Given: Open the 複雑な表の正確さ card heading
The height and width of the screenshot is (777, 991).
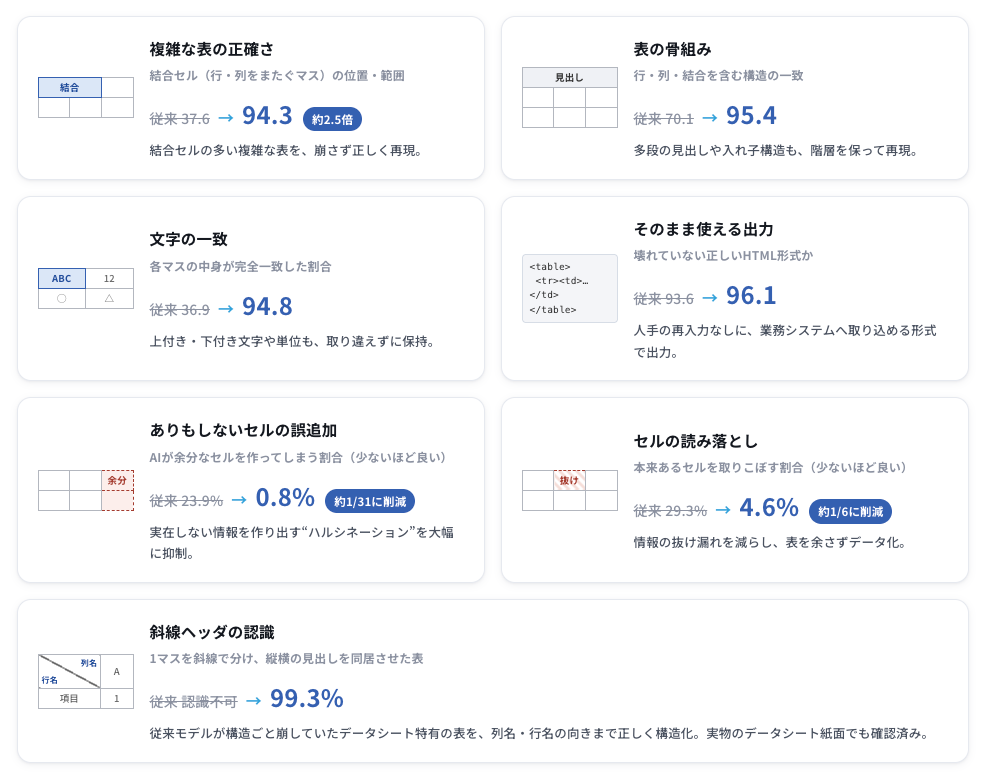Looking at the screenshot, I should pyautogui.click(x=212, y=49).
